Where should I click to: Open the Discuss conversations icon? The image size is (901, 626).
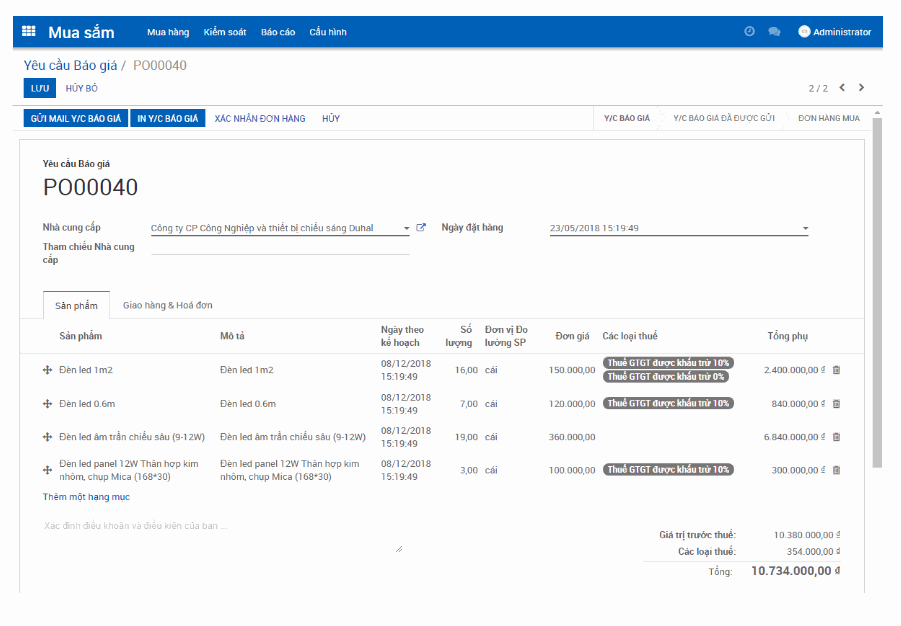coord(774,31)
